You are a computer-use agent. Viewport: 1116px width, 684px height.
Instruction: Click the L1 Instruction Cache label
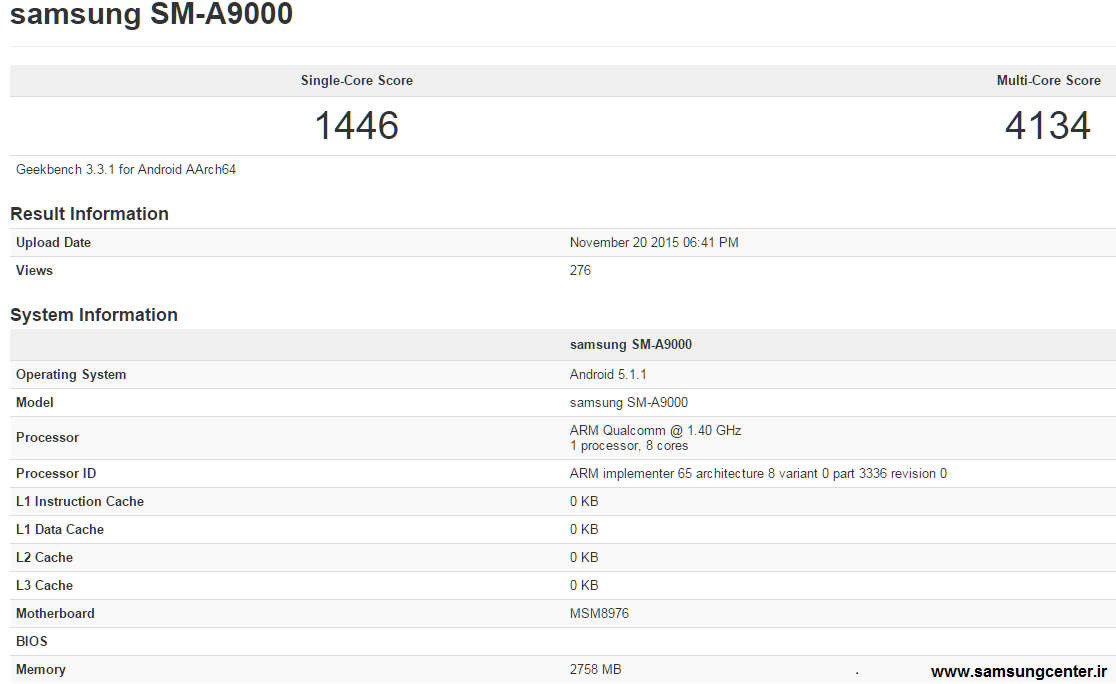coord(80,502)
